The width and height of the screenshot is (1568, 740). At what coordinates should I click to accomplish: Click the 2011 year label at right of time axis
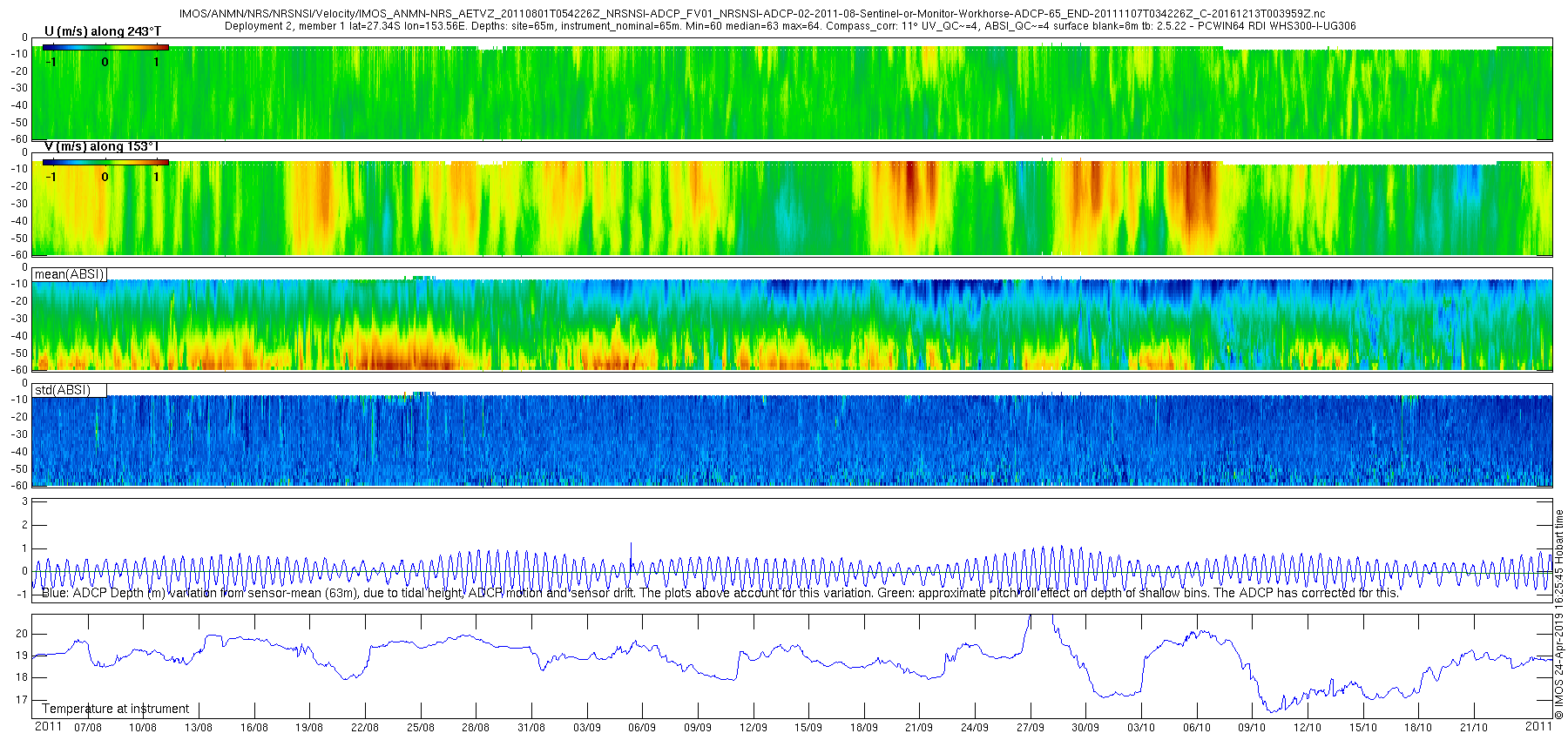click(1539, 726)
